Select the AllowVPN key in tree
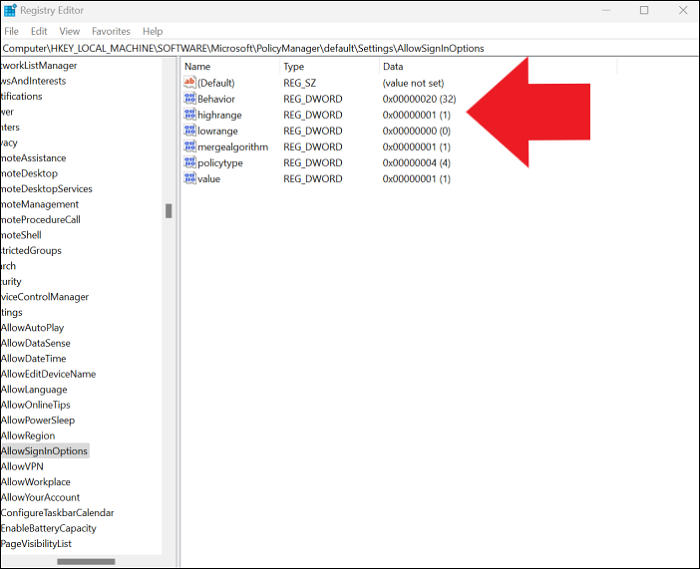 click(x=22, y=467)
